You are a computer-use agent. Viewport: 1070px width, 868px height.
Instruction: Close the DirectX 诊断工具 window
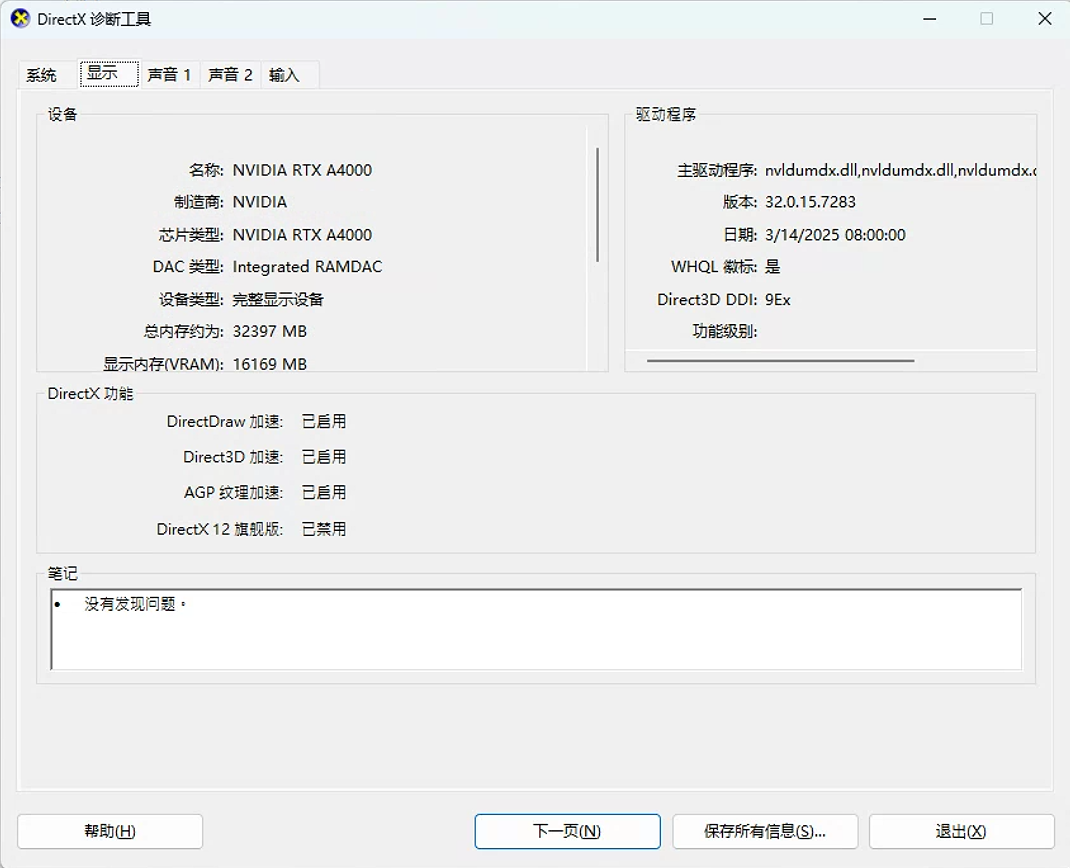coord(1044,19)
